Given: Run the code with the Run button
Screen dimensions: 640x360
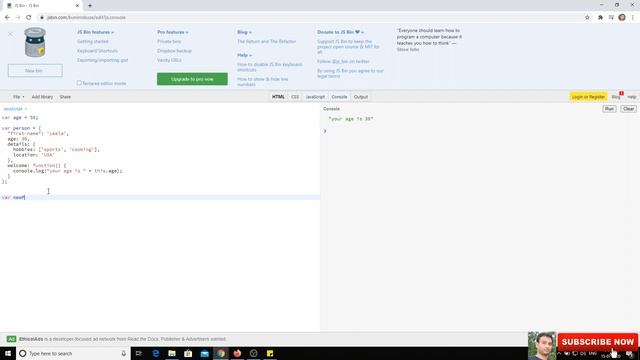Looking at the screenshot, I should click(x=609, y=109).
